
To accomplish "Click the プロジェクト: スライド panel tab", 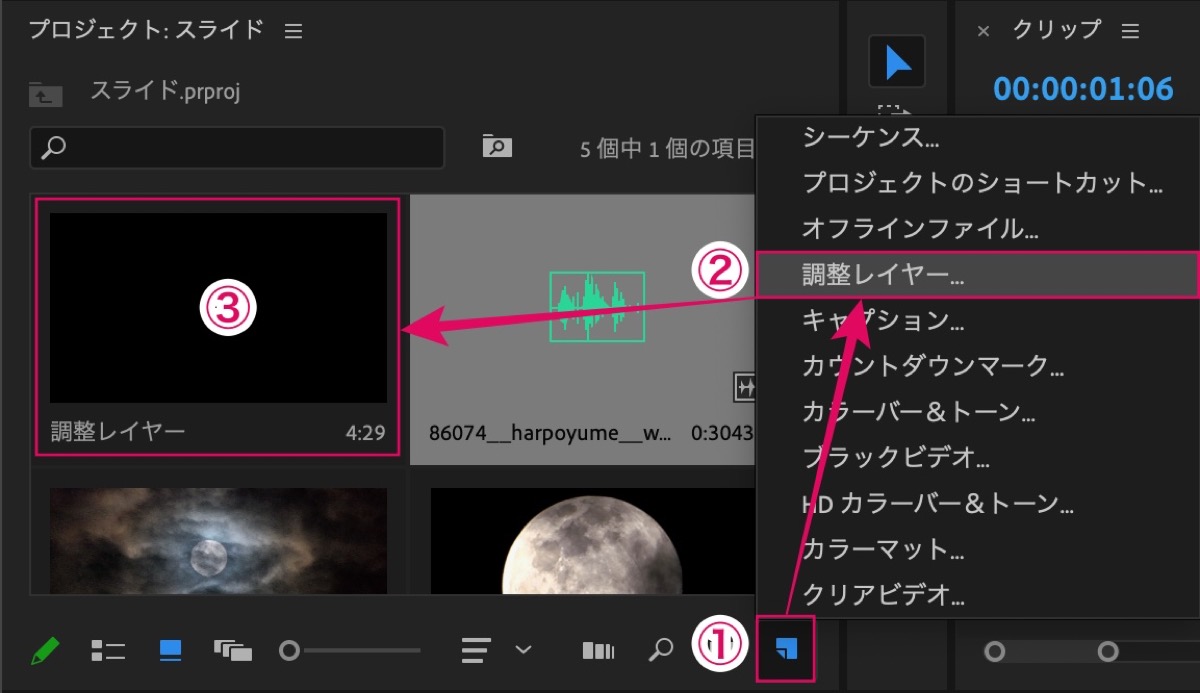I will [x=146, y=30].
